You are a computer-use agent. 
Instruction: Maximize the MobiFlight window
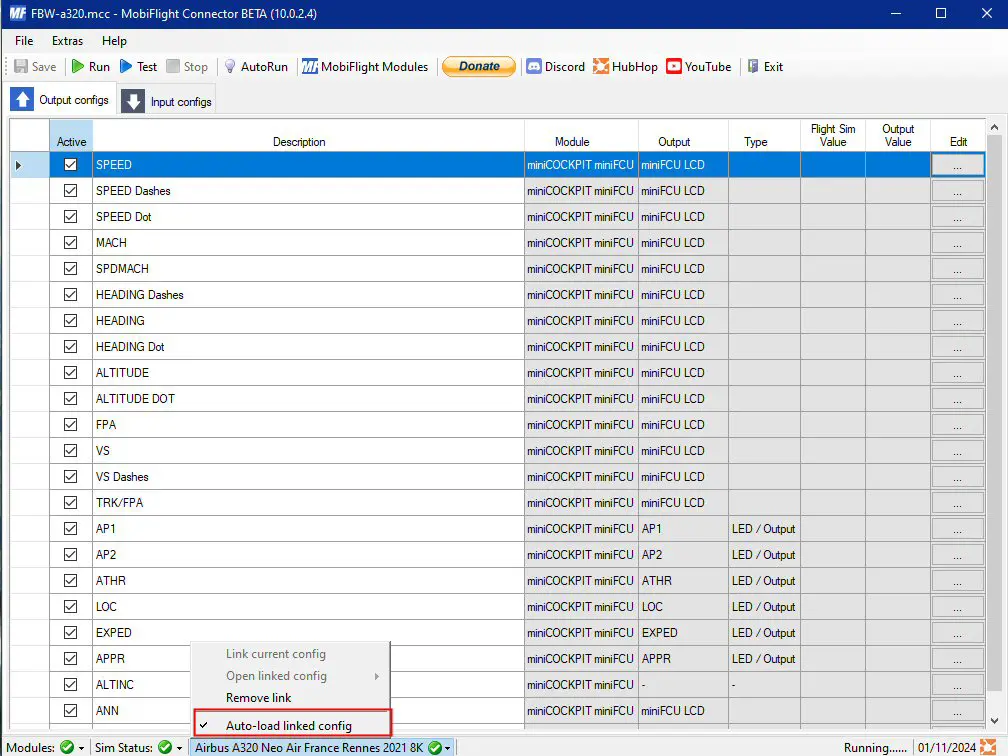pyautogui.click(x=940, y=14)
